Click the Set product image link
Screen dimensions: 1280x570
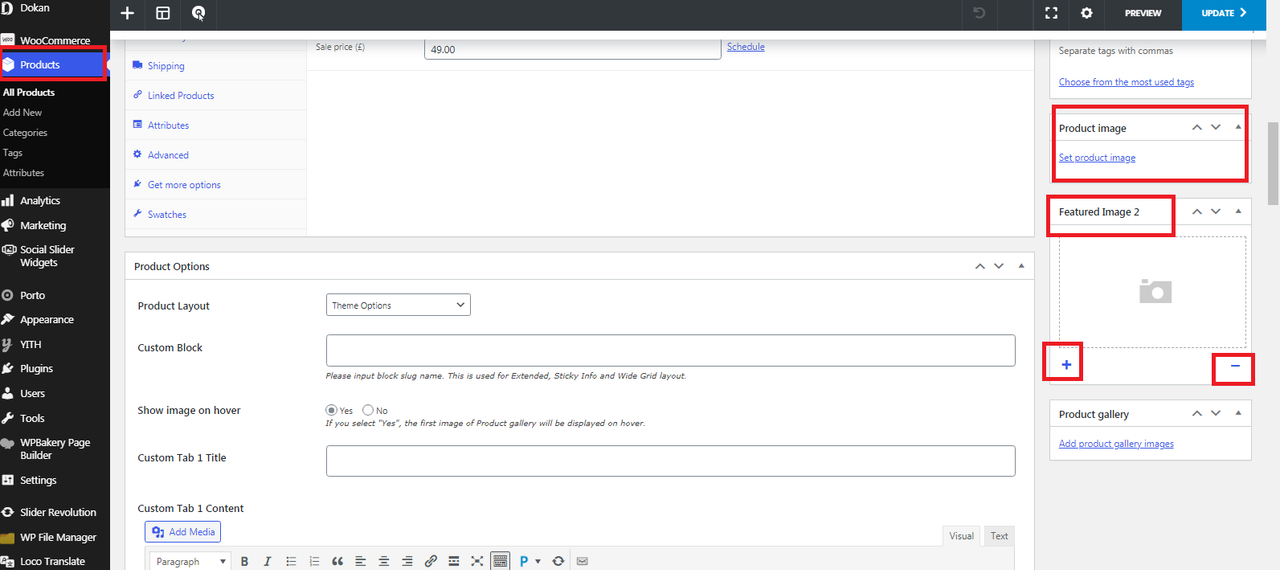1097,158
